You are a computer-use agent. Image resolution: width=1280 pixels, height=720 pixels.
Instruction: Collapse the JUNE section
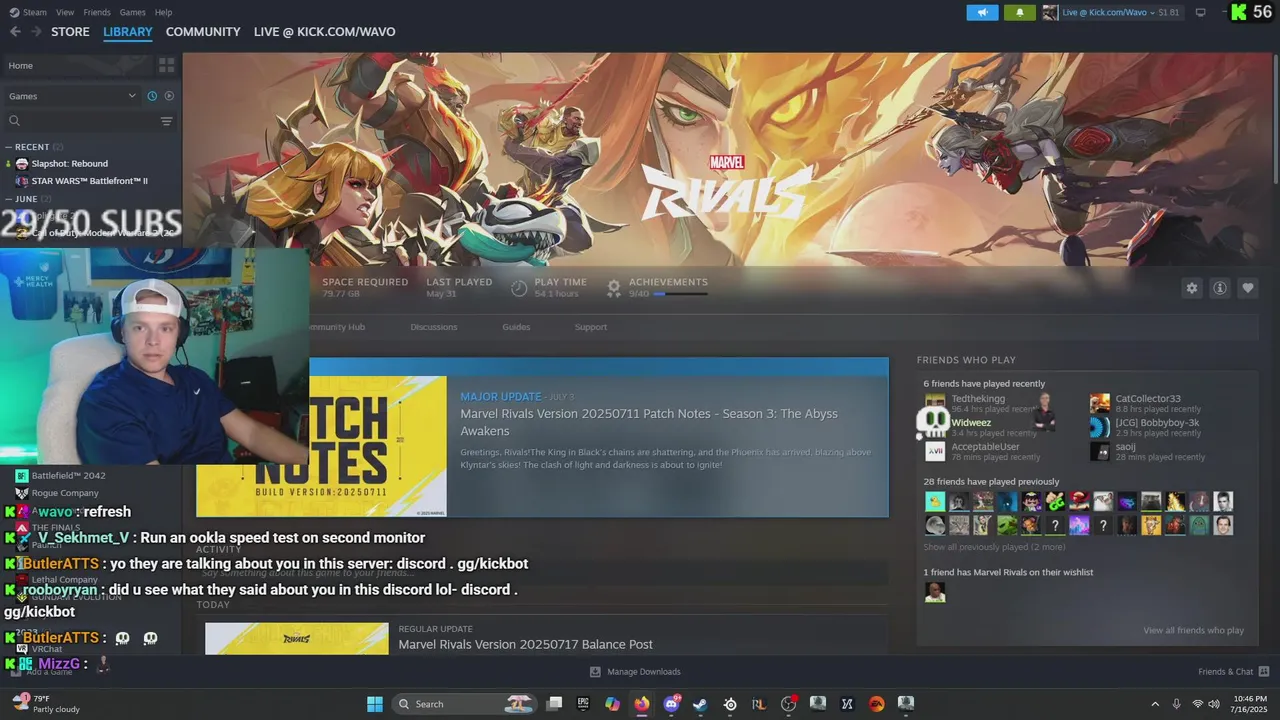click(27, 199)
